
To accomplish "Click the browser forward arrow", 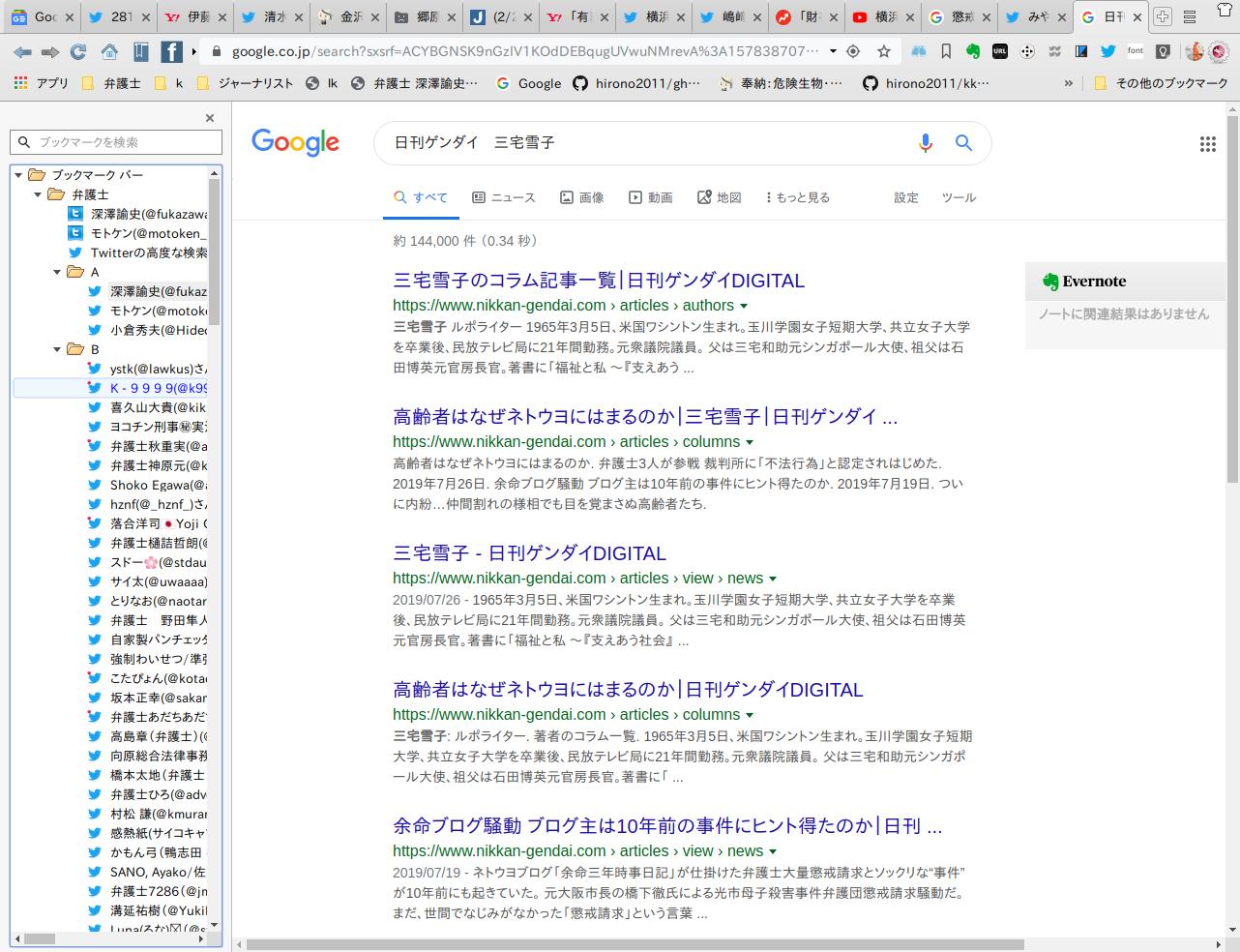I will 50,51.
